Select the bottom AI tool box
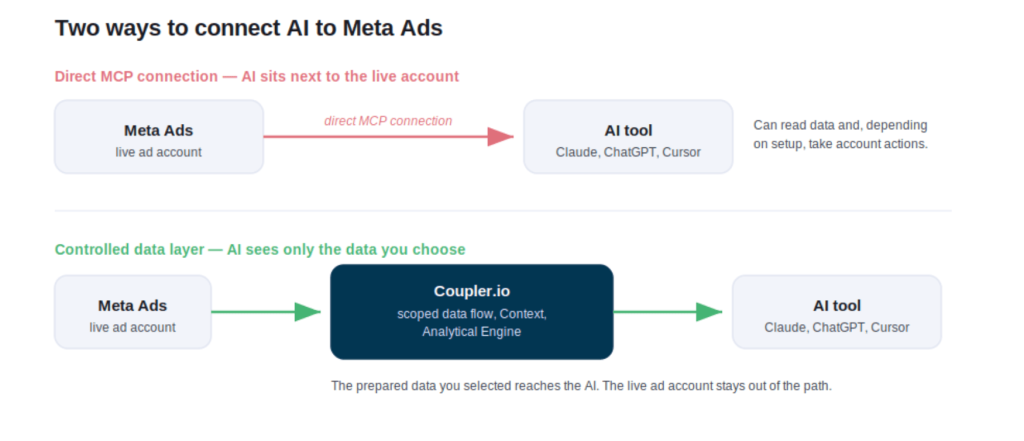This screenshot has width=1024, height=441. 837,312
